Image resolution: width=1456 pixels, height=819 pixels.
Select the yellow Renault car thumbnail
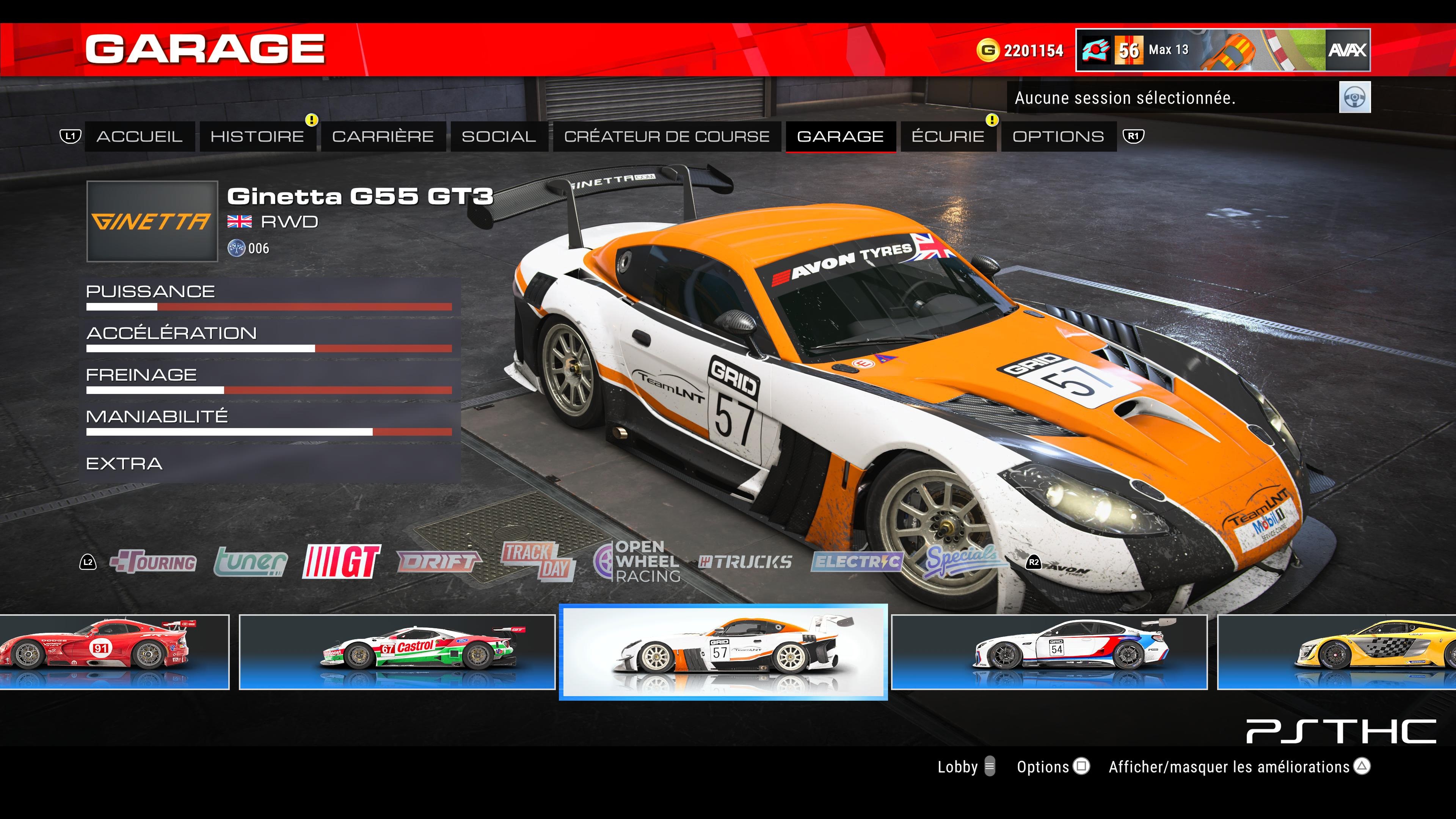(x=1337, y=652)
